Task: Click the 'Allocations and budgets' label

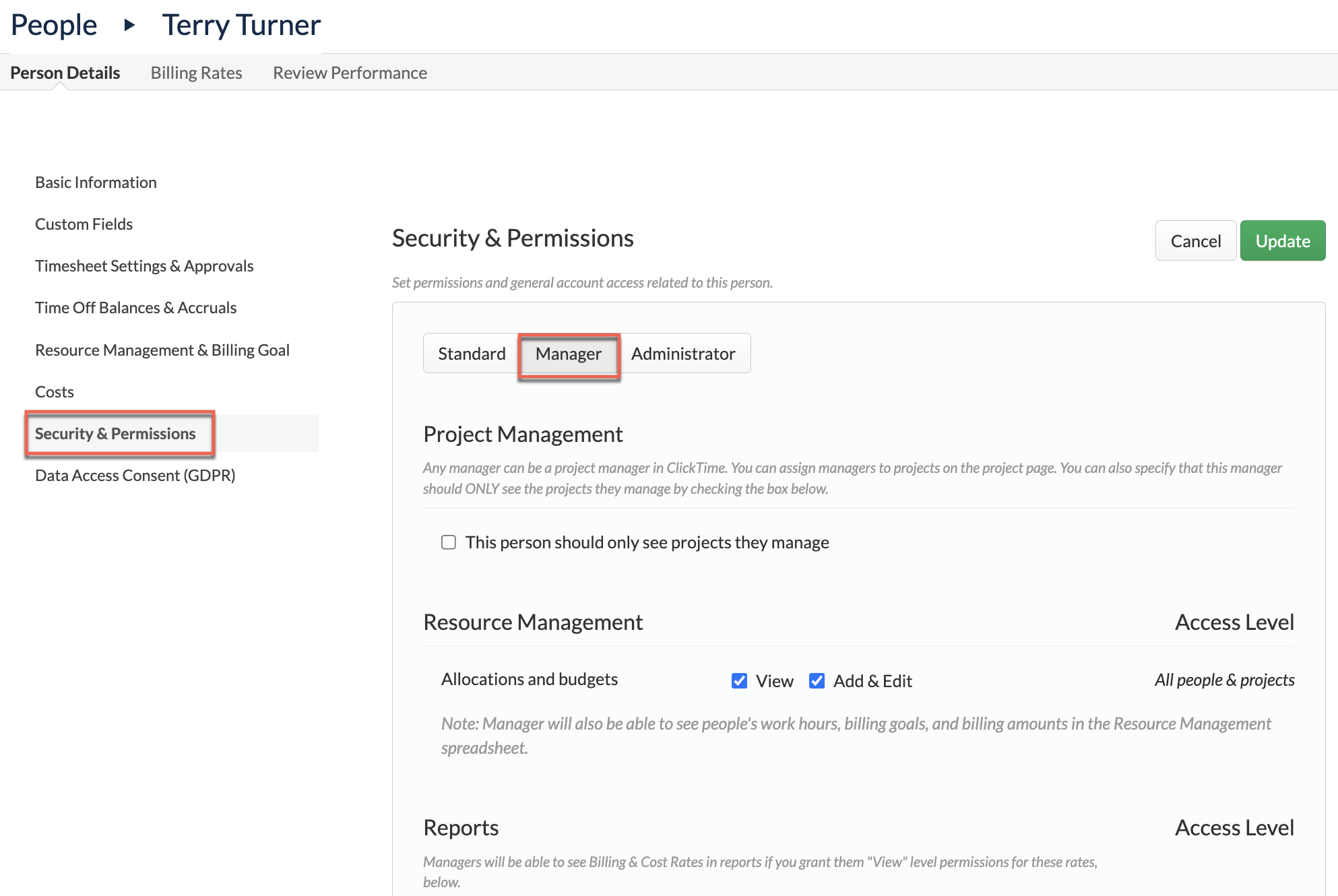Action: (530, 679)
